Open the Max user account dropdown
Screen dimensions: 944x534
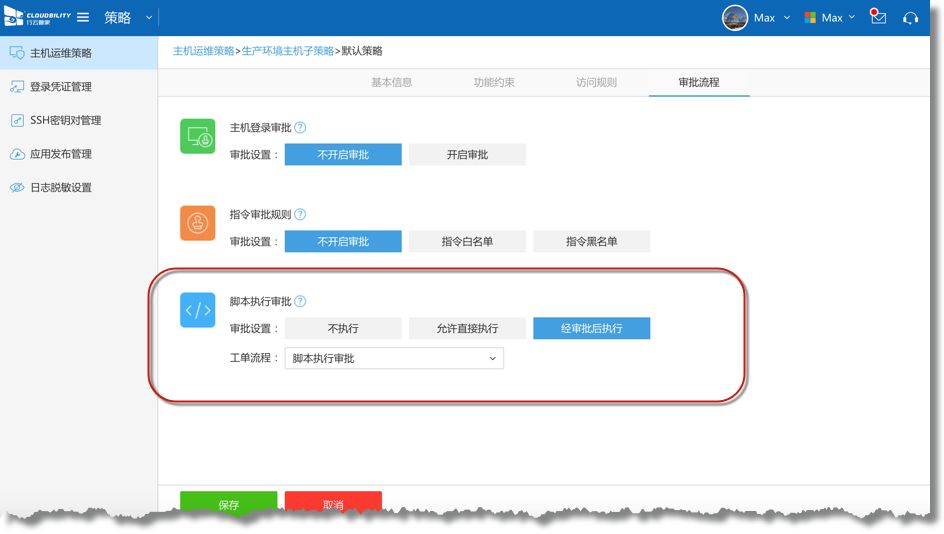pyautogui.click(x=771, y=18)
